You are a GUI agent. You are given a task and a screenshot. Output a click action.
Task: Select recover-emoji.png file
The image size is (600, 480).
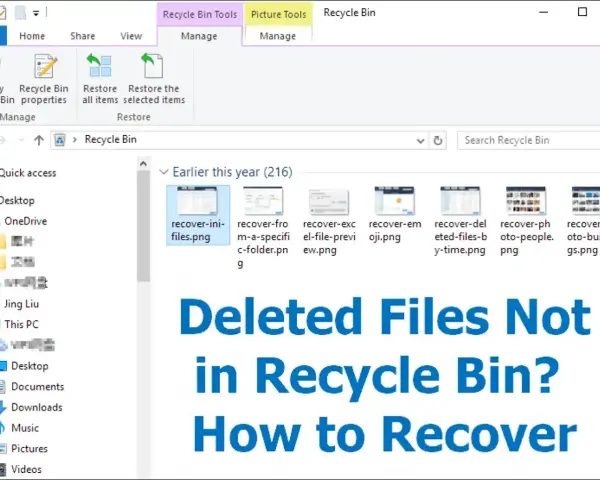click(395, 215)
